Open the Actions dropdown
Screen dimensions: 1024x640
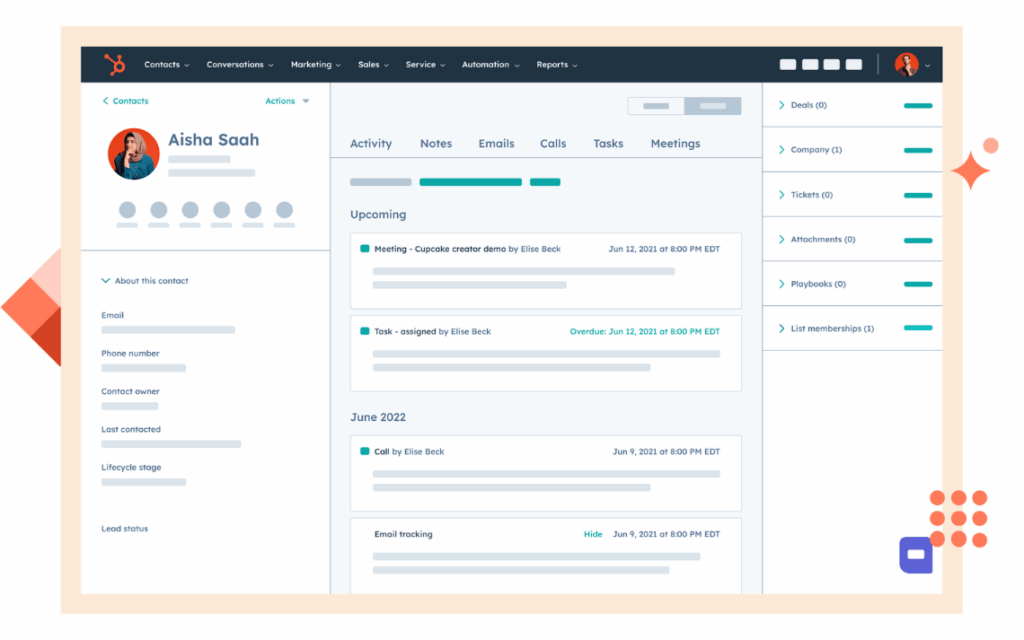[x=287, y=101]
